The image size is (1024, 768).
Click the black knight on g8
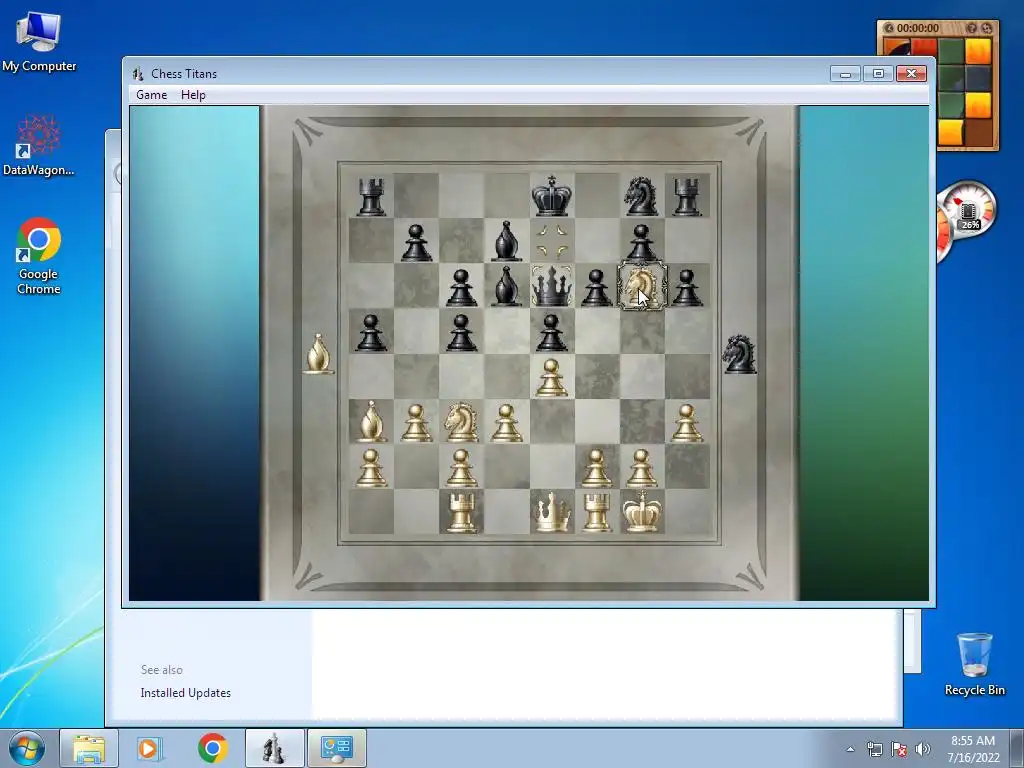pyautogui.click(x=641, y=196)
